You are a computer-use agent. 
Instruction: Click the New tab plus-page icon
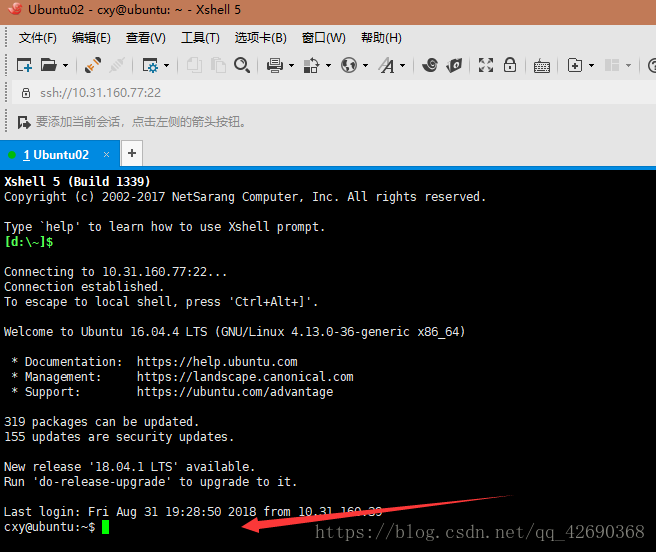click(x=575, y=65)
